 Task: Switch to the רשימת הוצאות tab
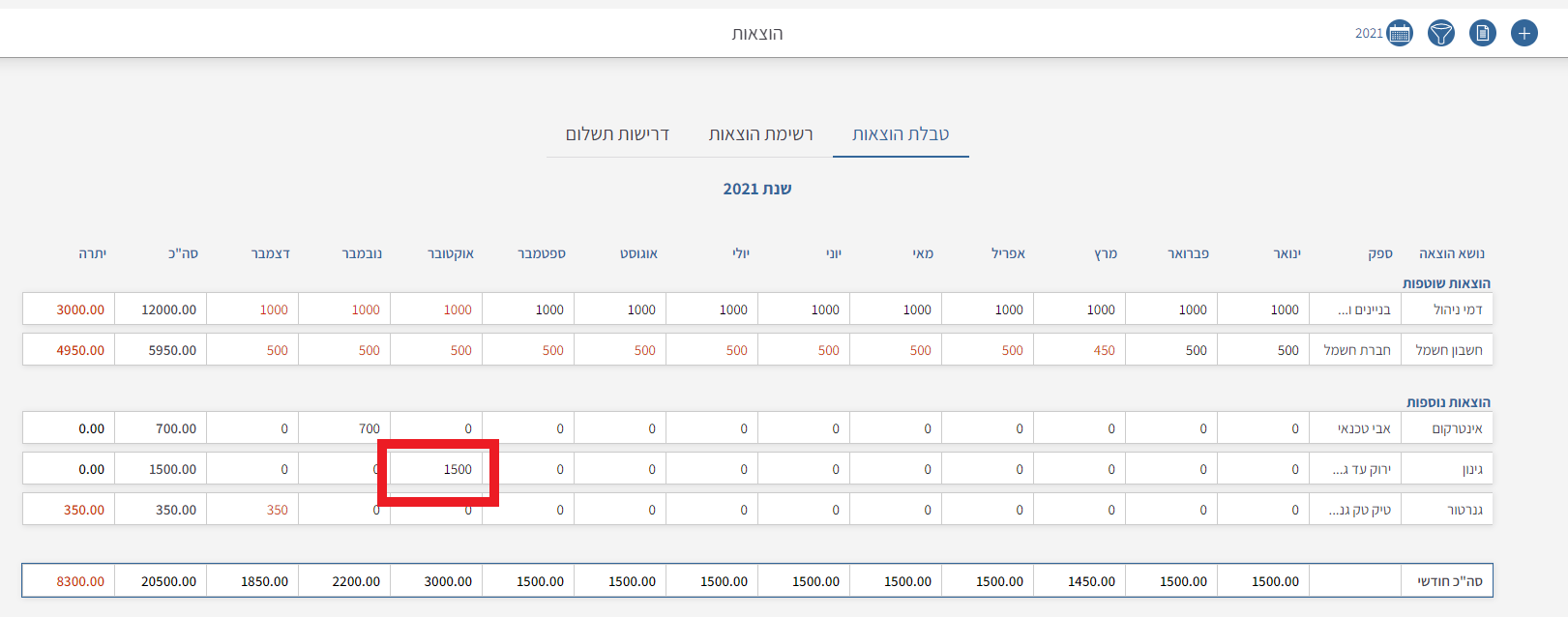coord(760,134)
